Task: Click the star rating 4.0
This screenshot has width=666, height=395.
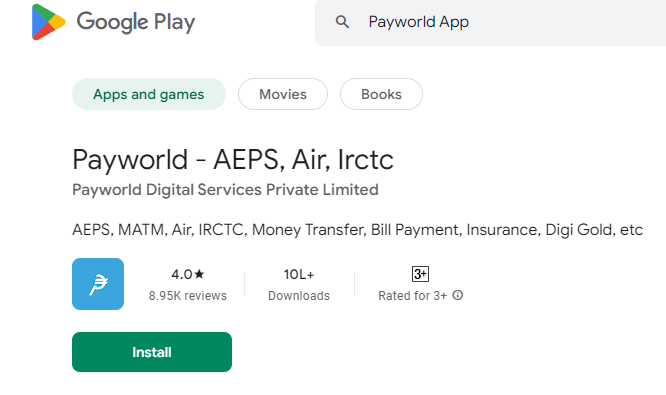Action: point(188,274)
